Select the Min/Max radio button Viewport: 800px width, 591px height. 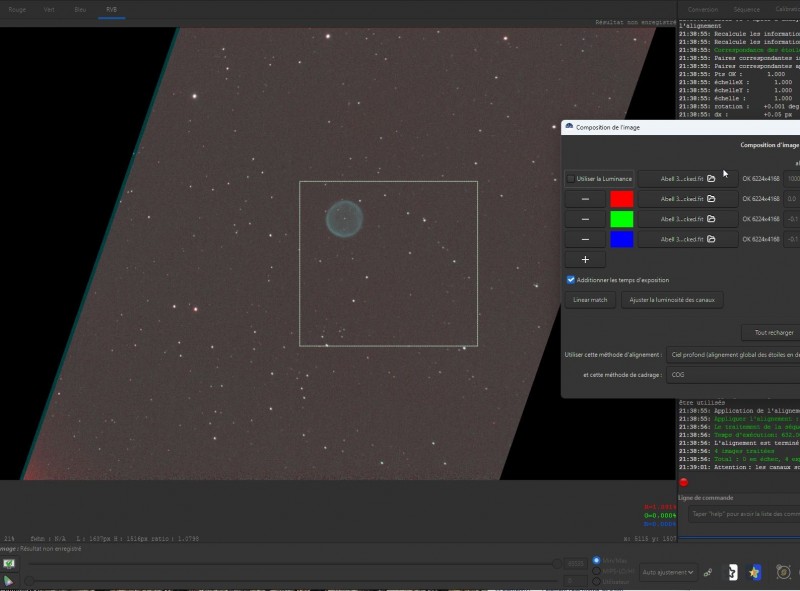596,560
